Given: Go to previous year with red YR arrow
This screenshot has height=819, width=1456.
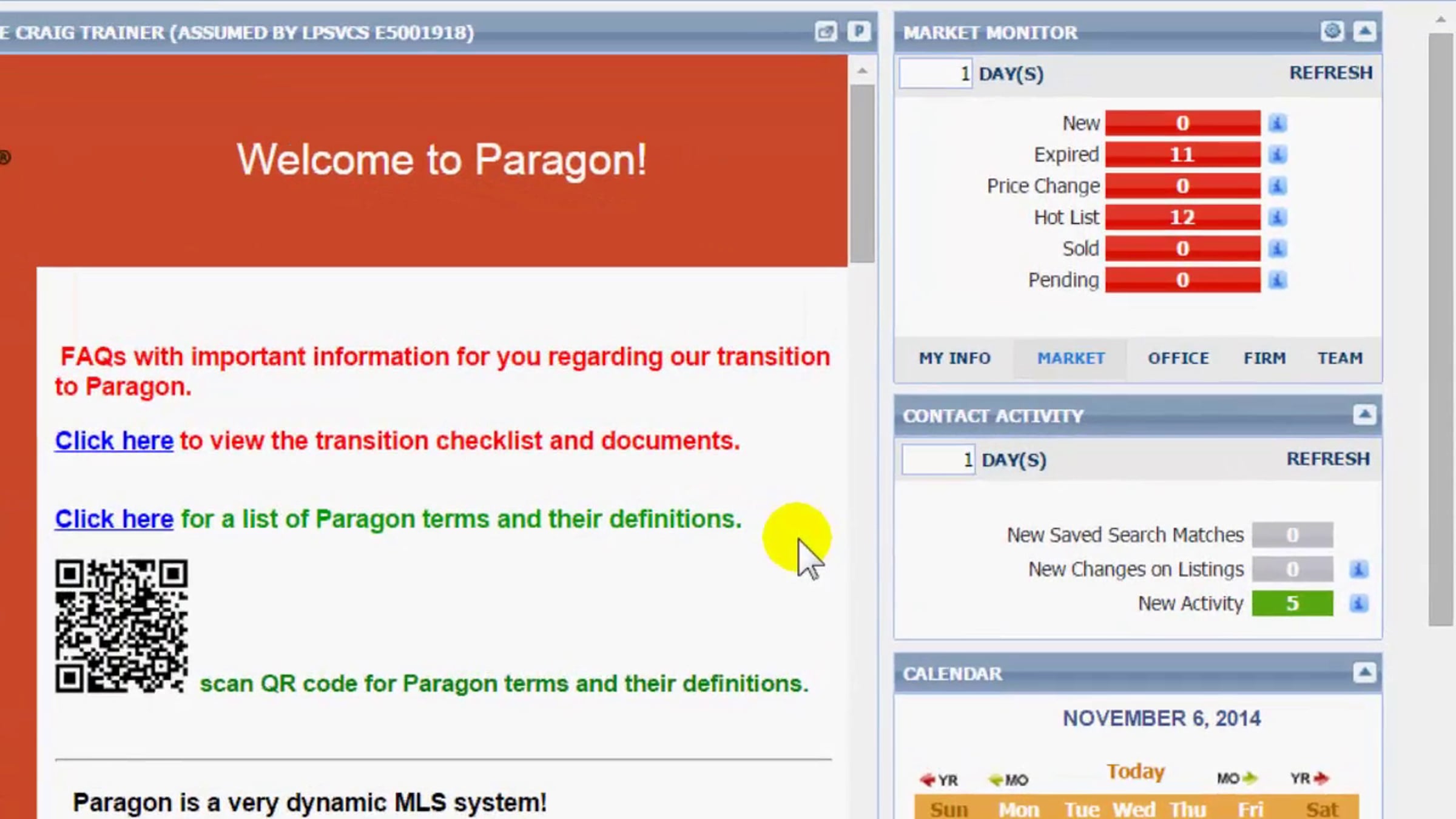Looking at the screenshot, I should [x=939, y=780].
